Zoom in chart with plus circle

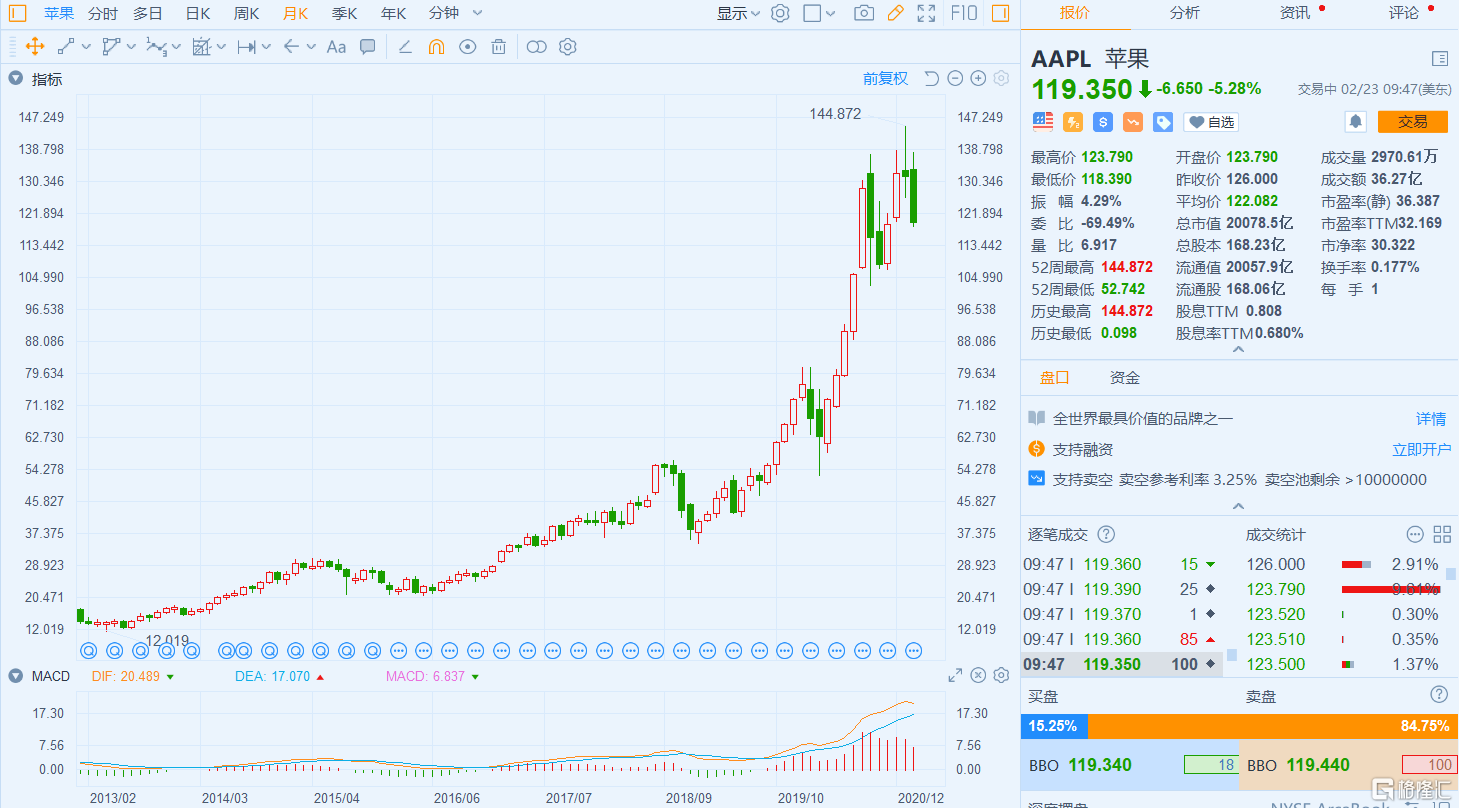[x=979, y=79]
